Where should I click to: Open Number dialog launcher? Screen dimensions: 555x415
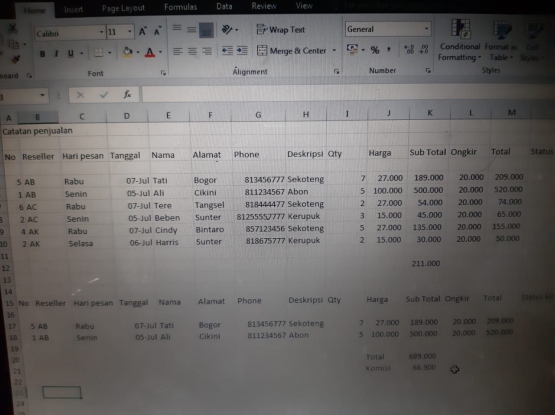click(x=428, y=70)
